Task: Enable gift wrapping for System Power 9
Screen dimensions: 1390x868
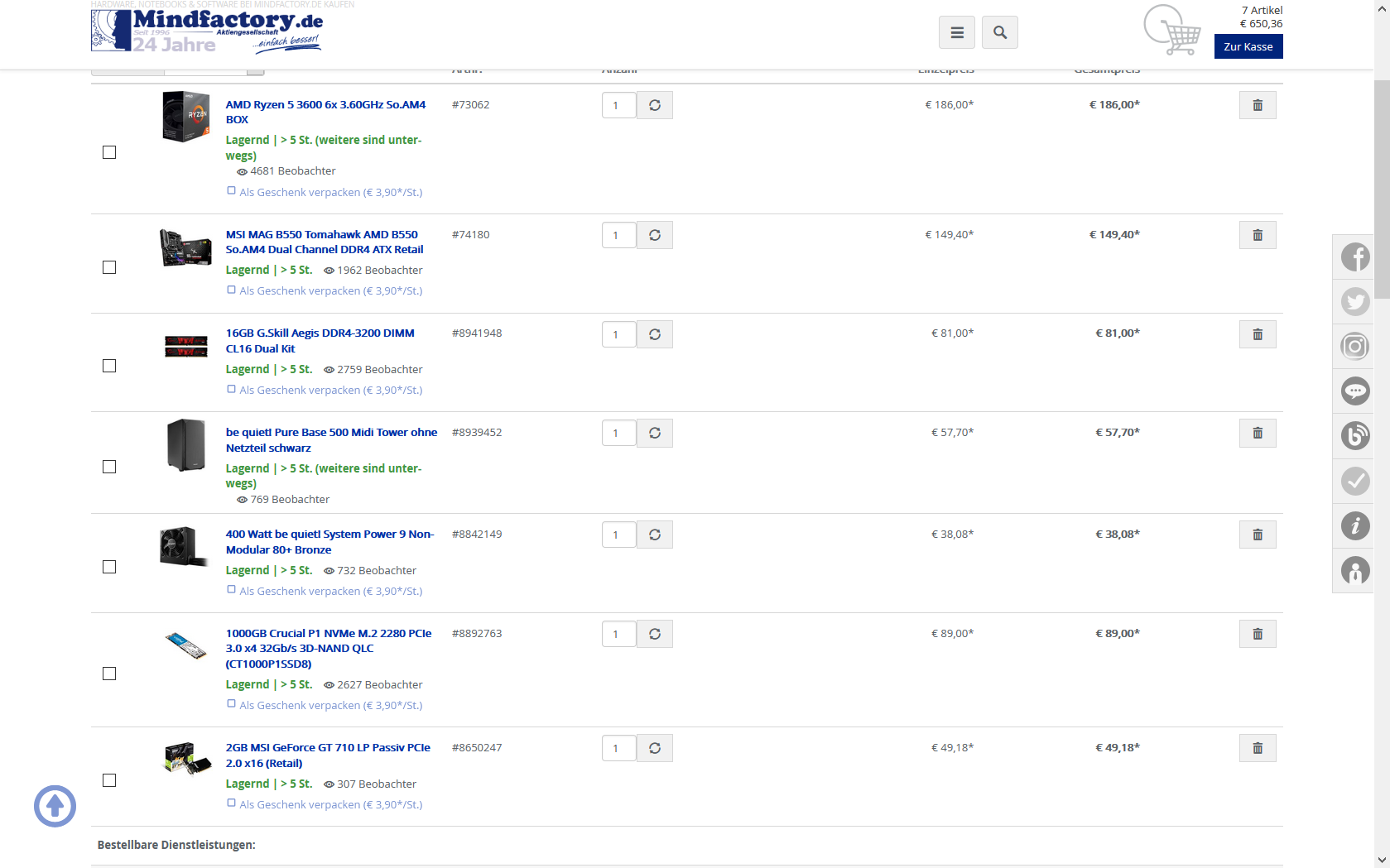Action: point(232,590)
